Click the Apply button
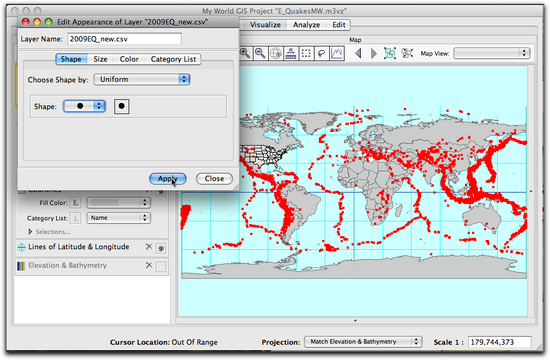 pyautogui.click(x=168, y=179)
